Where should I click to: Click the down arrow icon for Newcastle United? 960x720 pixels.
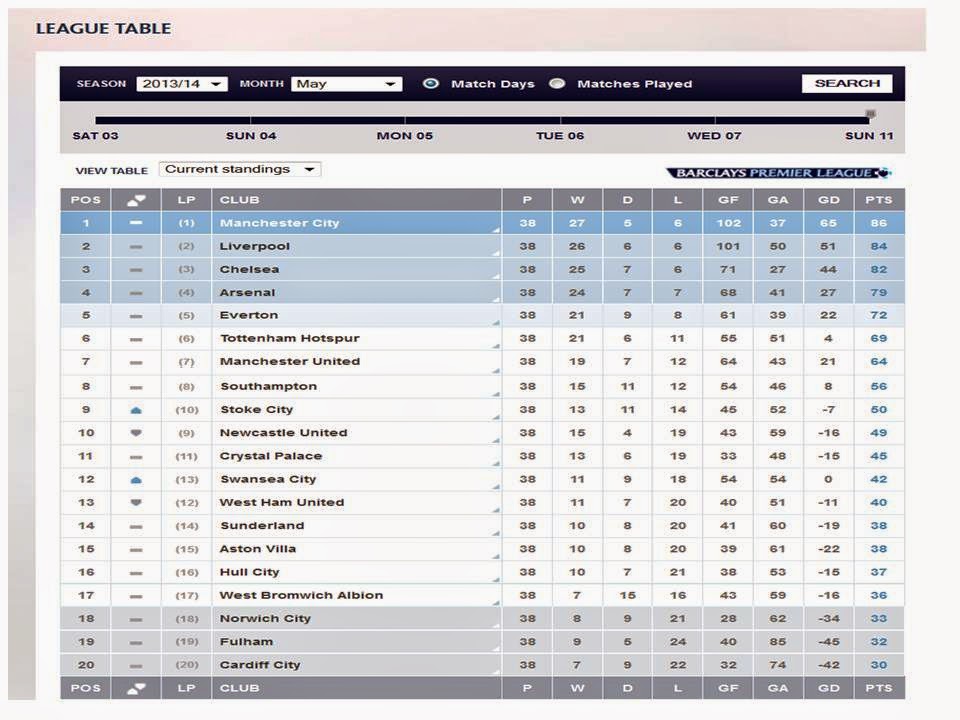[x=136, y=433]
